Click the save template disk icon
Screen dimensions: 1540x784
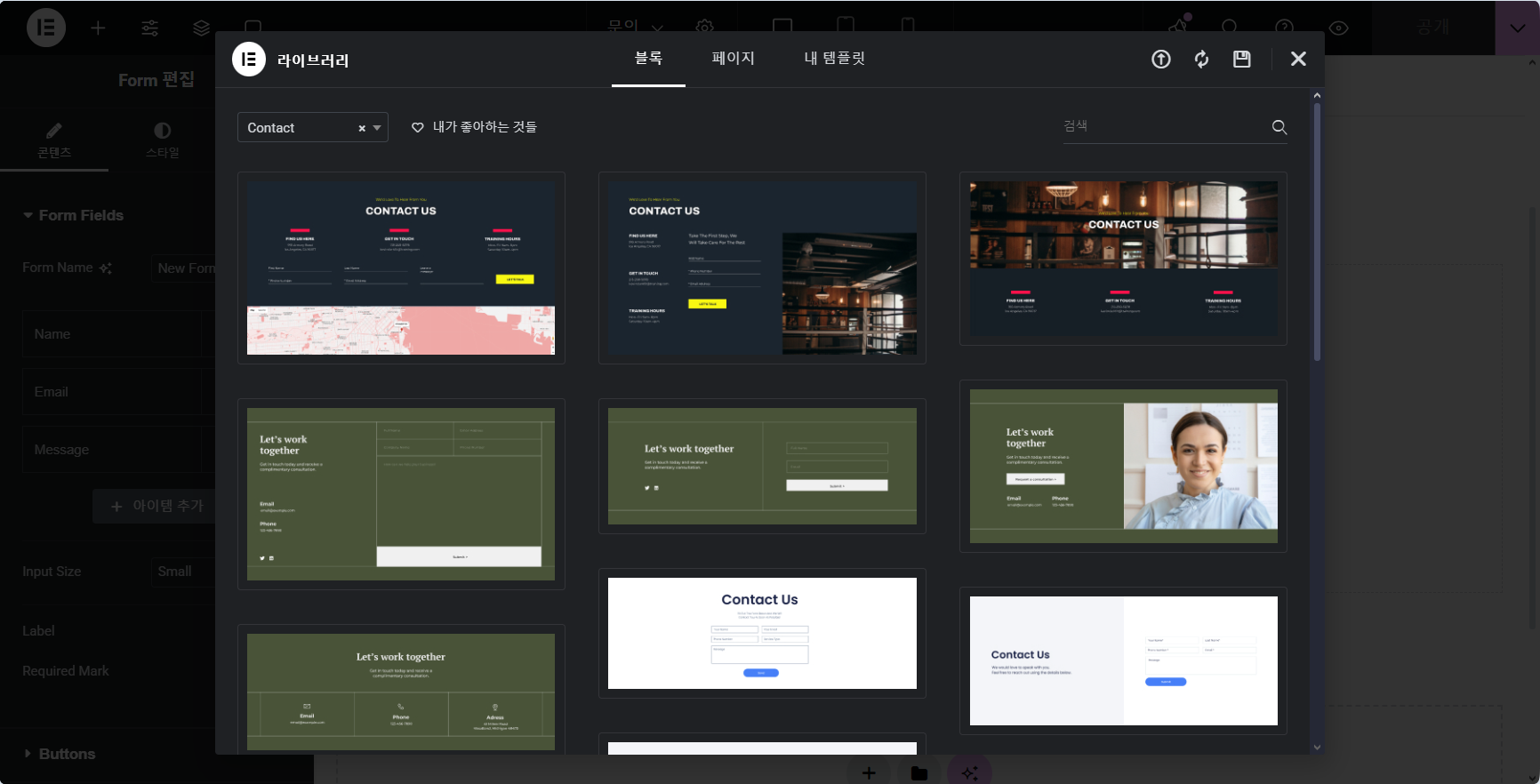(x=1242, y=60)
